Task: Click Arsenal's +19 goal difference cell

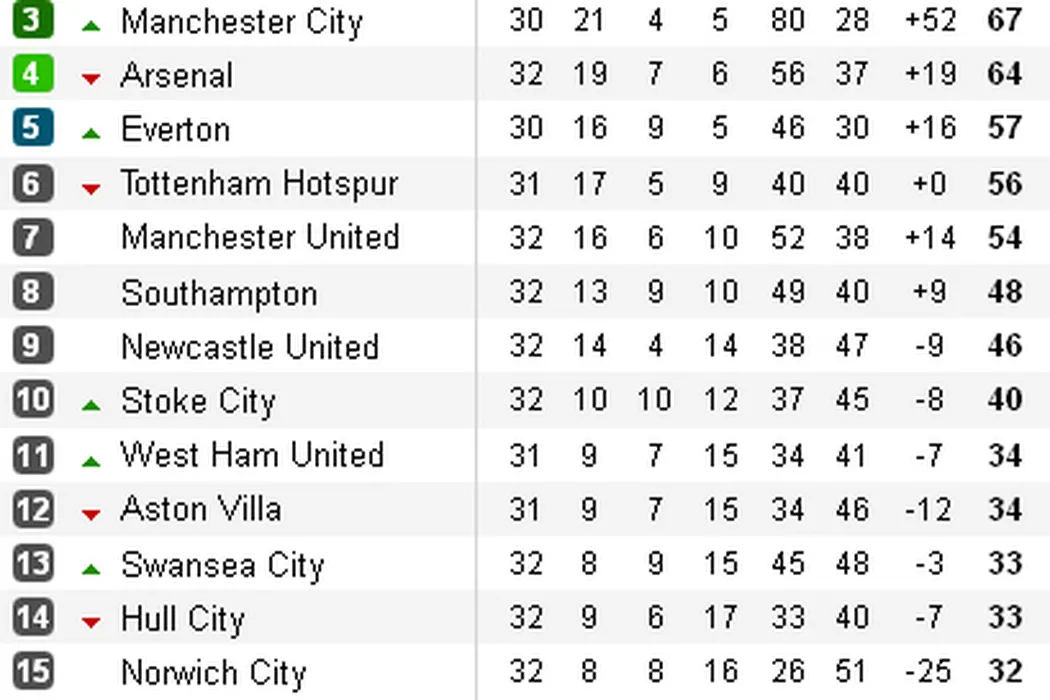Action: [929, 74]
